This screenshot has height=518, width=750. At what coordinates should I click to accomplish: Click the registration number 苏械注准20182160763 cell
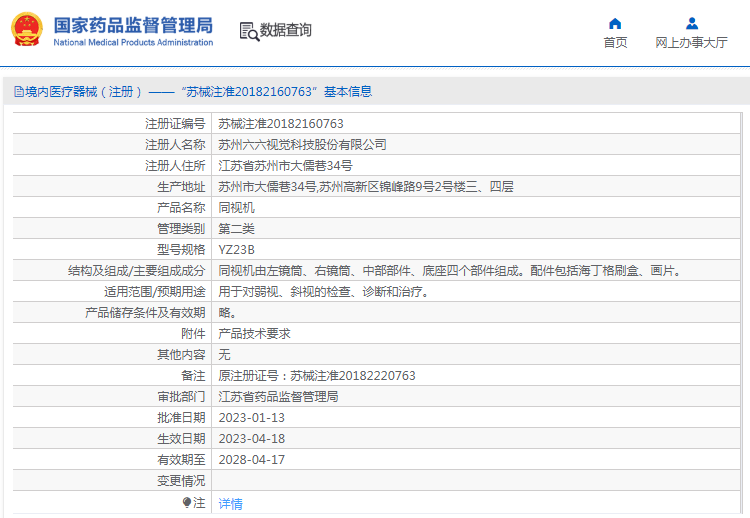point(281,124)
